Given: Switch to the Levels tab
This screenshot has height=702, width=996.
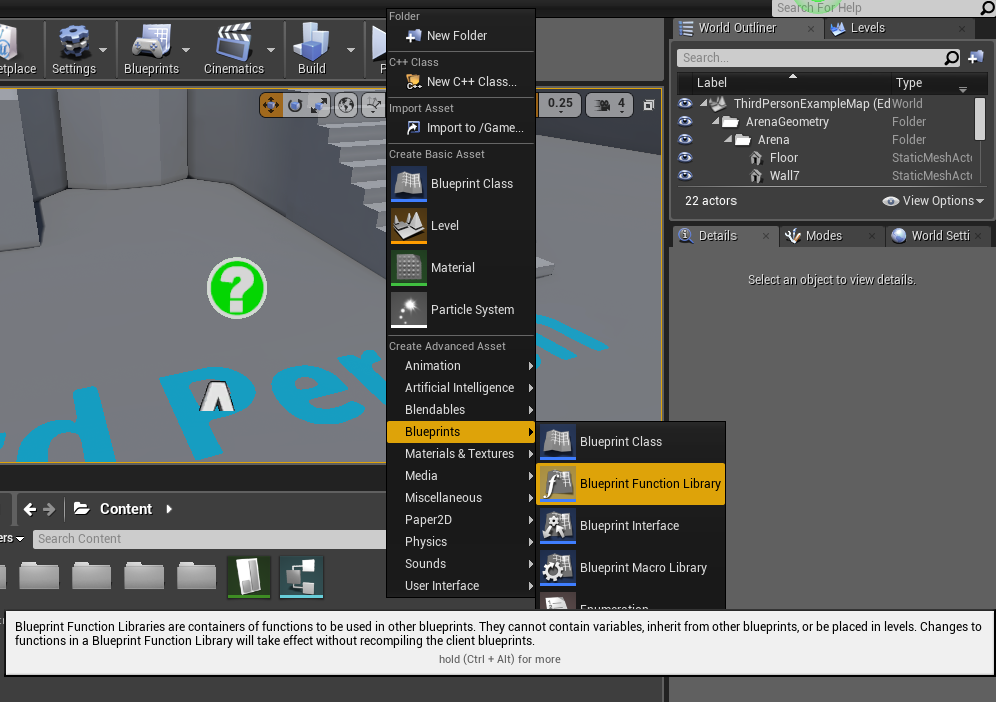Looking at the screenshot, I should pyautogui.click(x=898, y=28).
